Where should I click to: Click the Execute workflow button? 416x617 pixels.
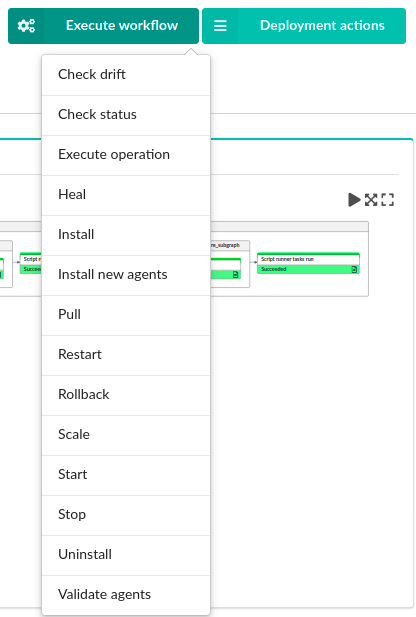tap(103, 26)
